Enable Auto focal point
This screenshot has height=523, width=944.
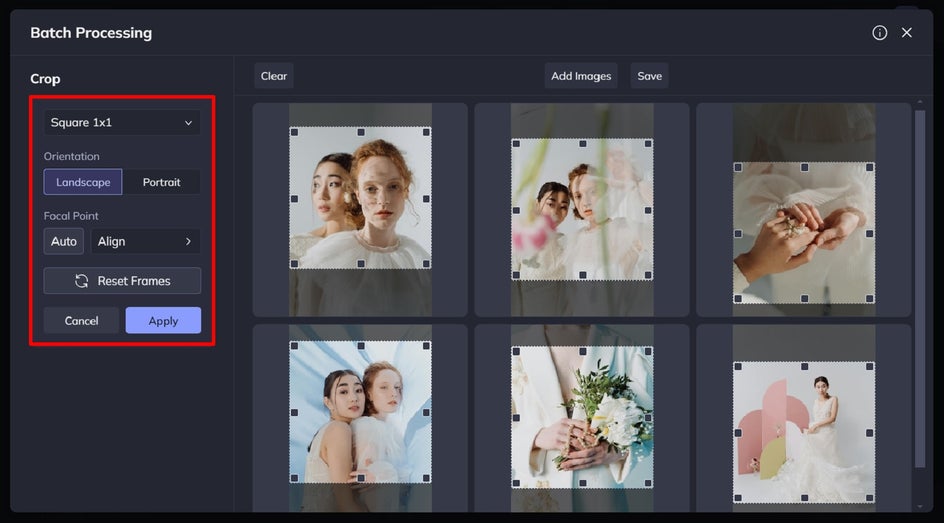(64, 242)
